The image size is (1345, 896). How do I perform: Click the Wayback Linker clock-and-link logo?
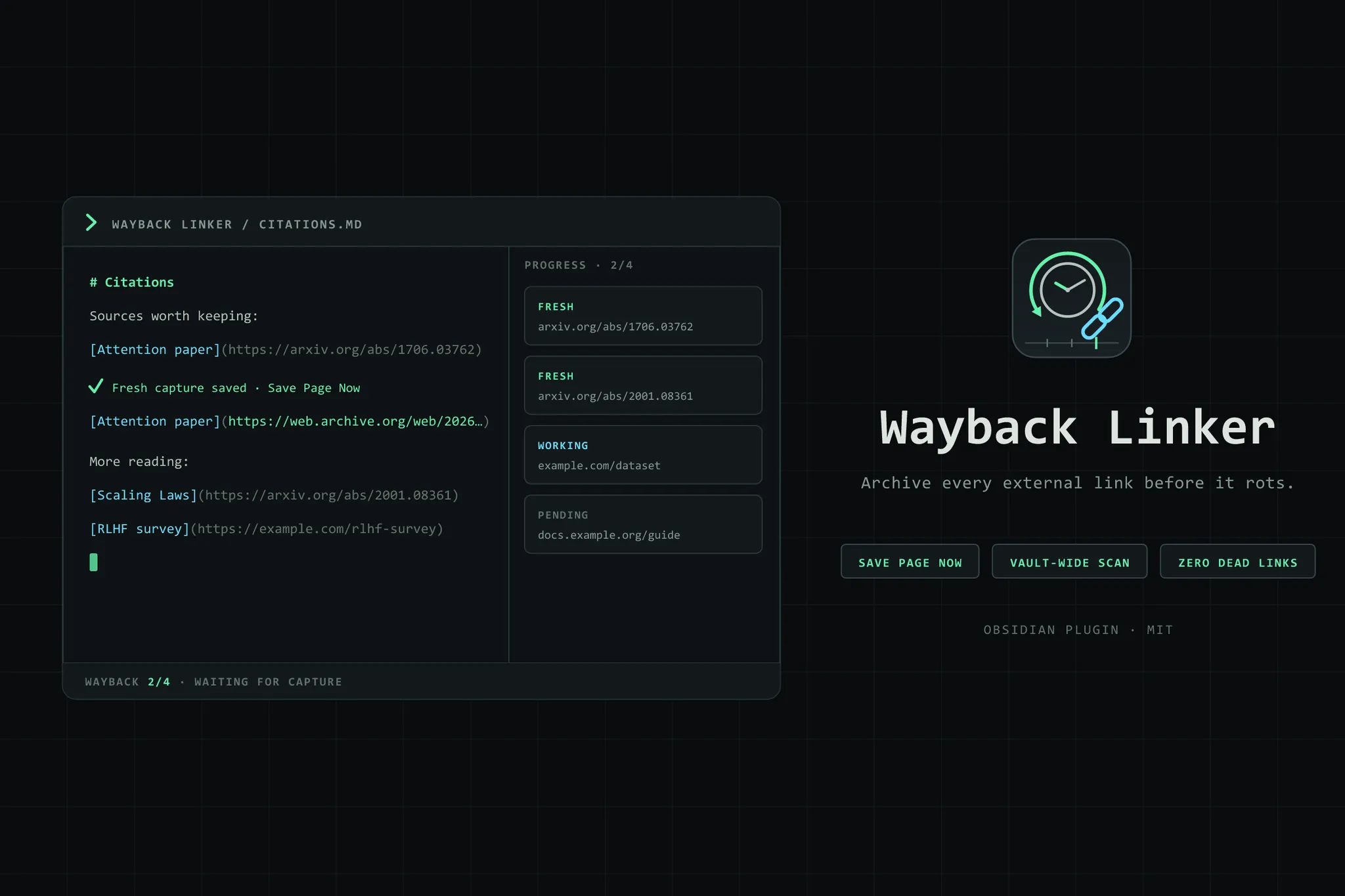[x=1071, y=298]
